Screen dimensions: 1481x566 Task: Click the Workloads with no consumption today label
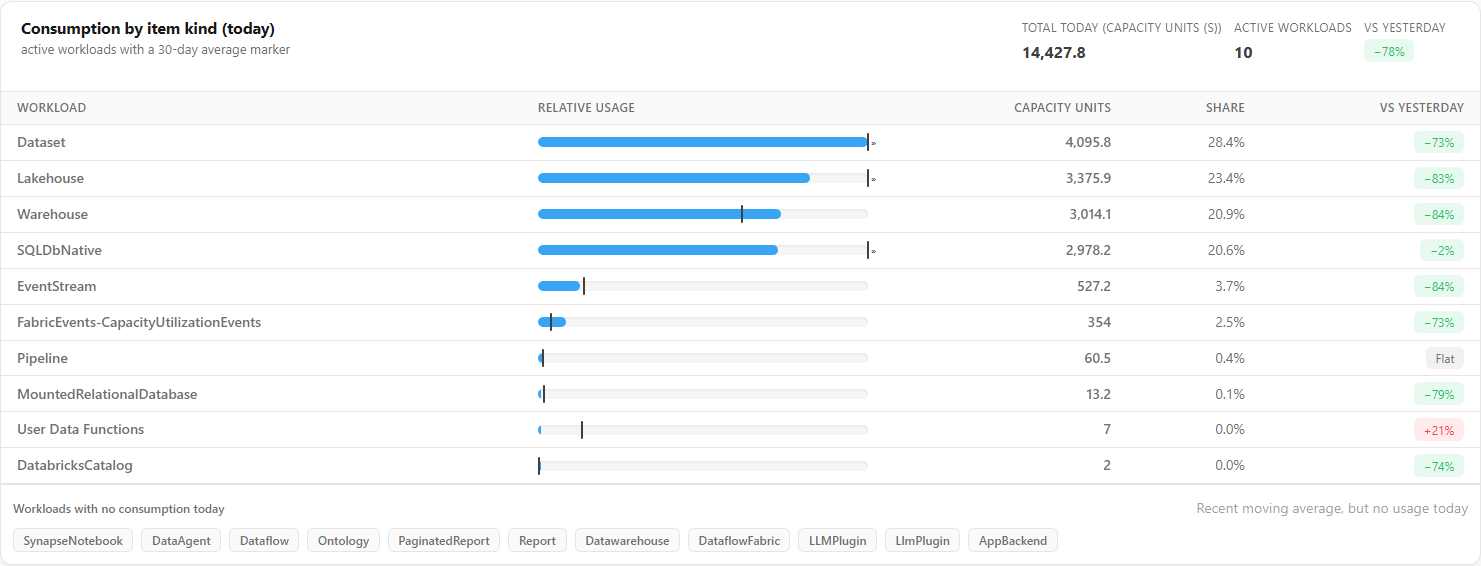click(x=119, y=509)
